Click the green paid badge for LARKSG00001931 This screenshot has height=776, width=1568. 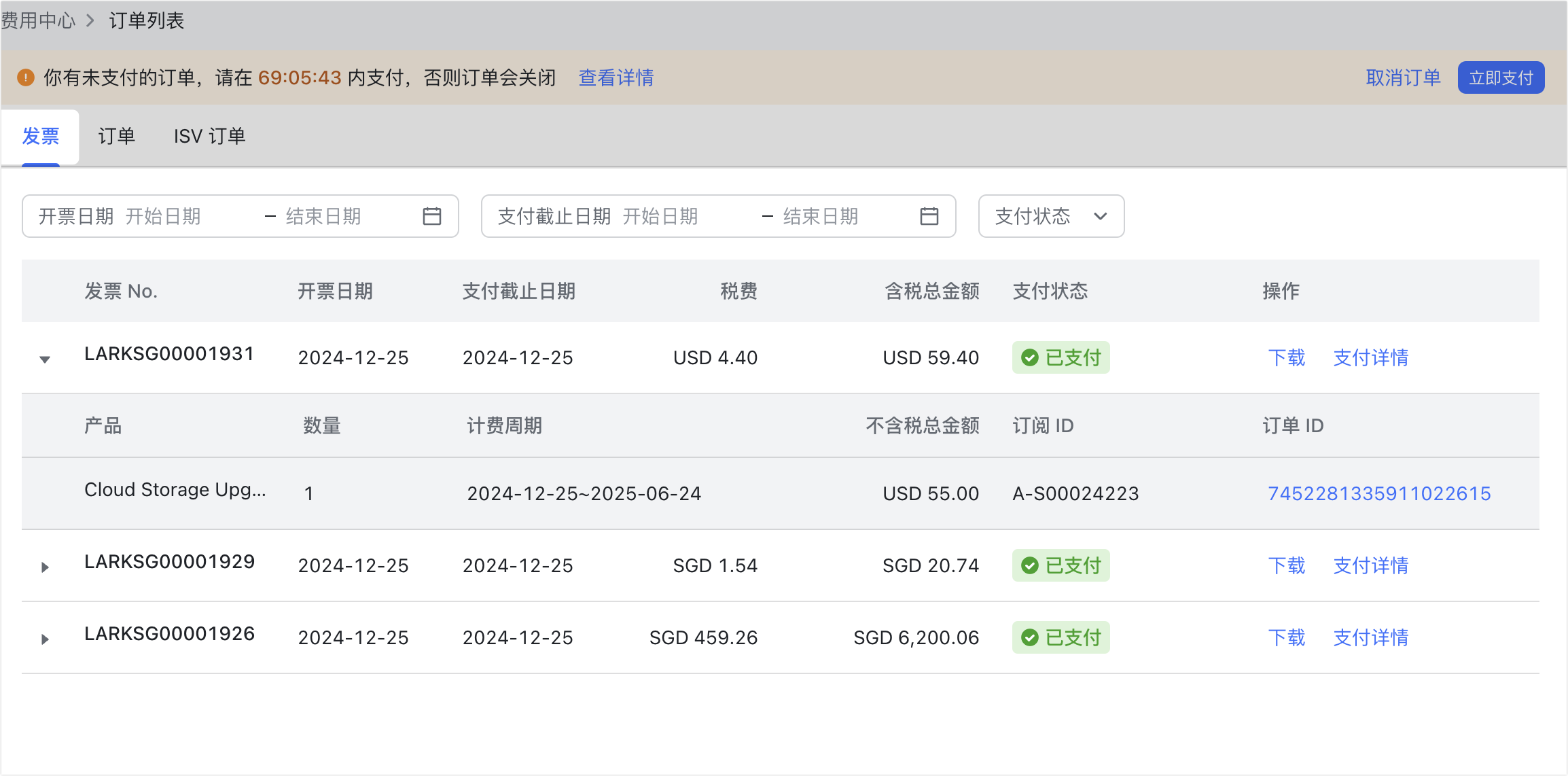point(1061,357)
